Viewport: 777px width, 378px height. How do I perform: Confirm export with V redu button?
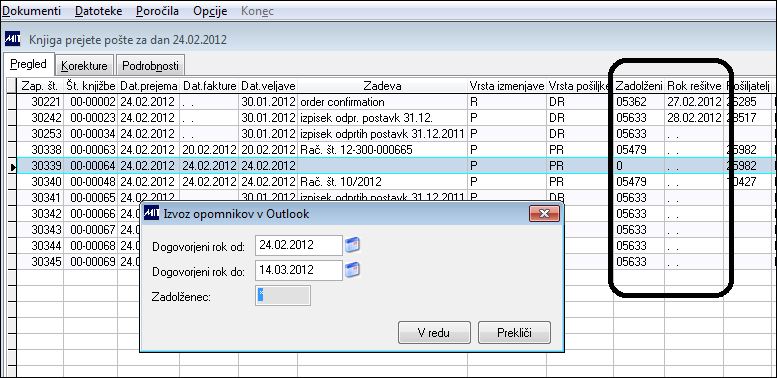[434, 332]
